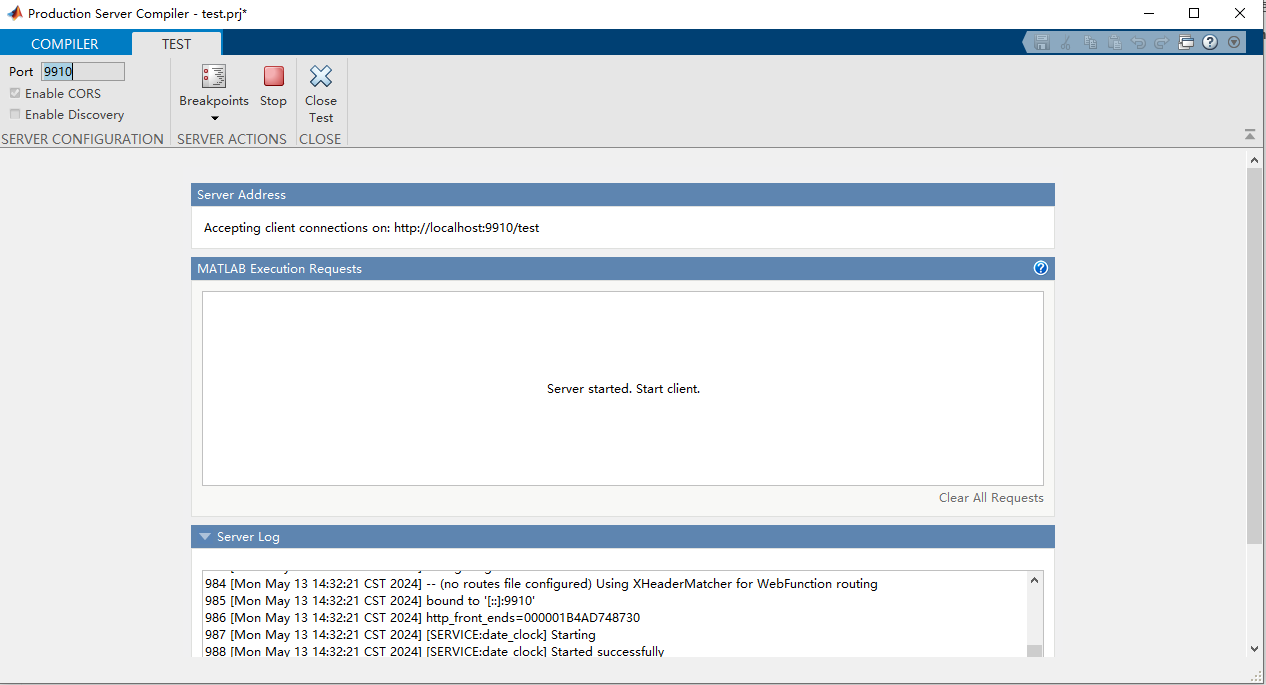Click the Paste clipboard icon
The image size is (1266, 685).
1114,43
